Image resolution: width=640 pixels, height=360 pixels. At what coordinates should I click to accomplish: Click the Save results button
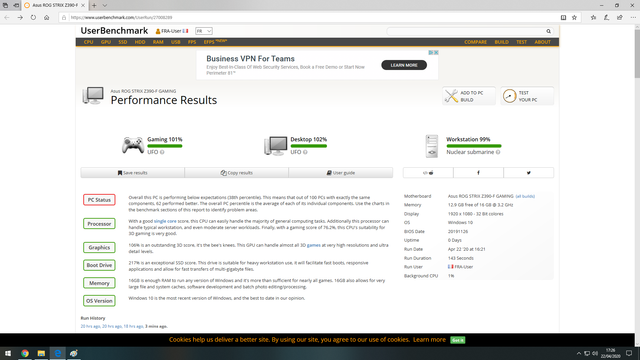click(x=132, y=173)
